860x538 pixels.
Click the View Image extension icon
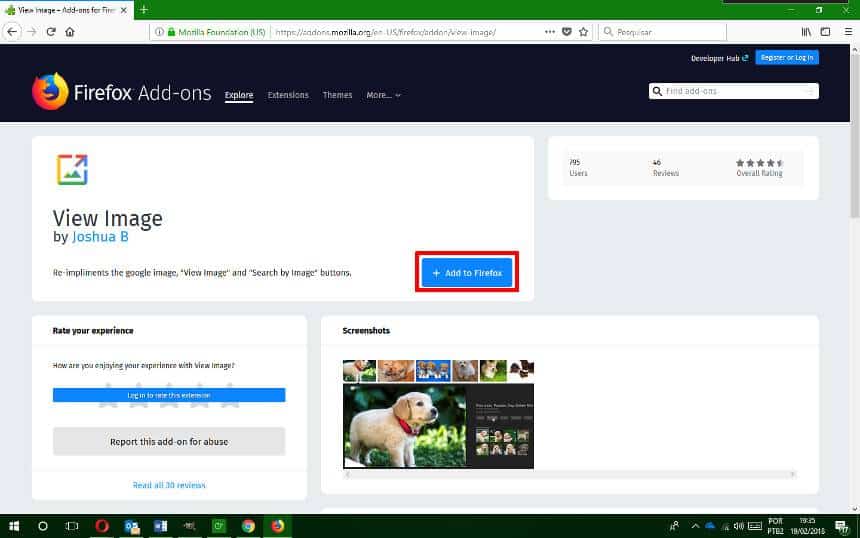72,169
